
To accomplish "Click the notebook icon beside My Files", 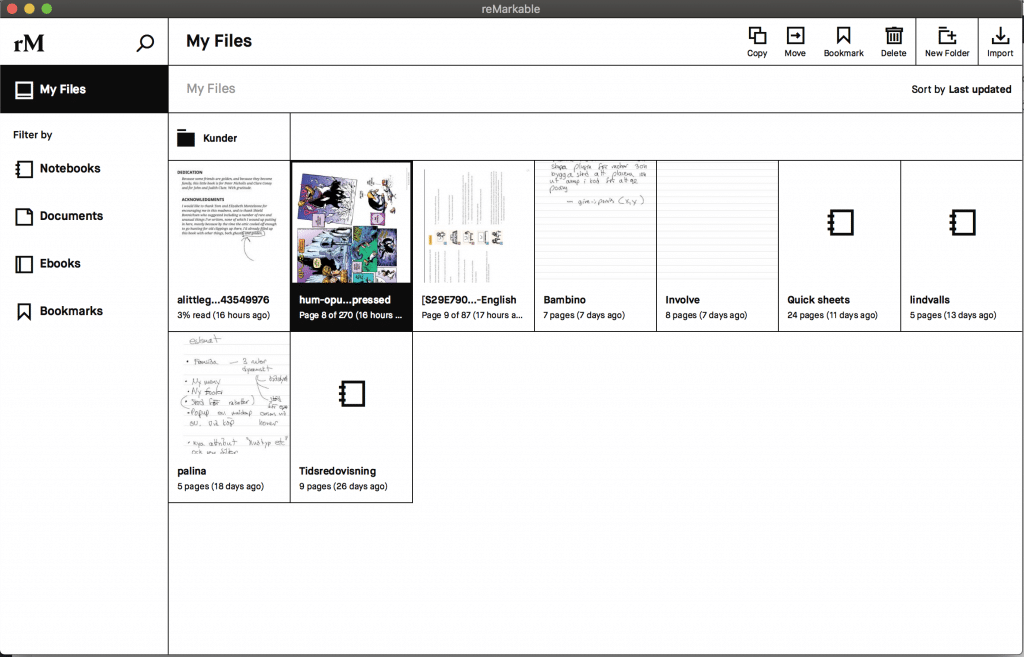I will pos(24,89).
